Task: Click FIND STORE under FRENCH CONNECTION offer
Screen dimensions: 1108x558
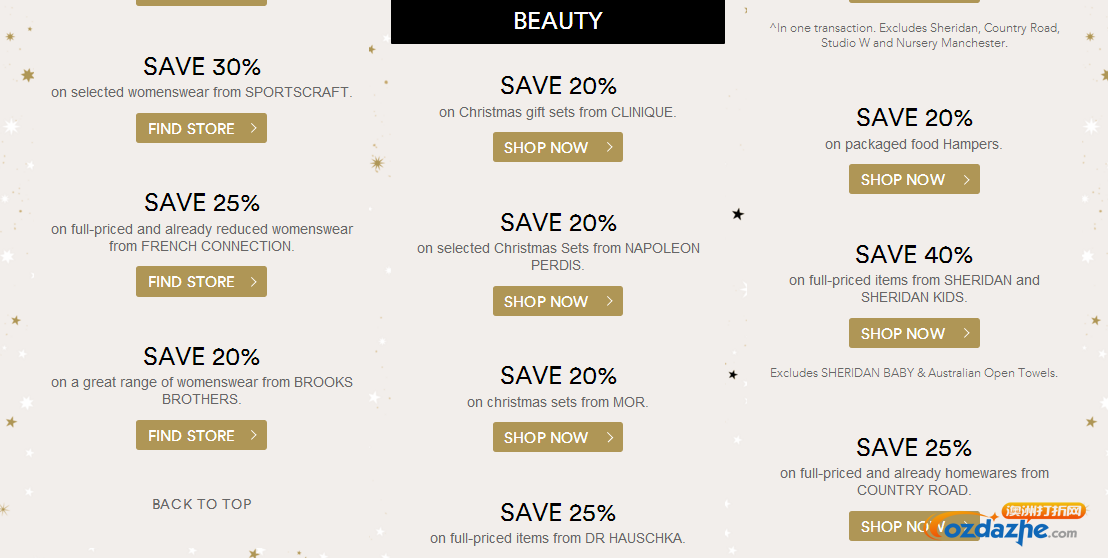Action: [x=201, y=281]
